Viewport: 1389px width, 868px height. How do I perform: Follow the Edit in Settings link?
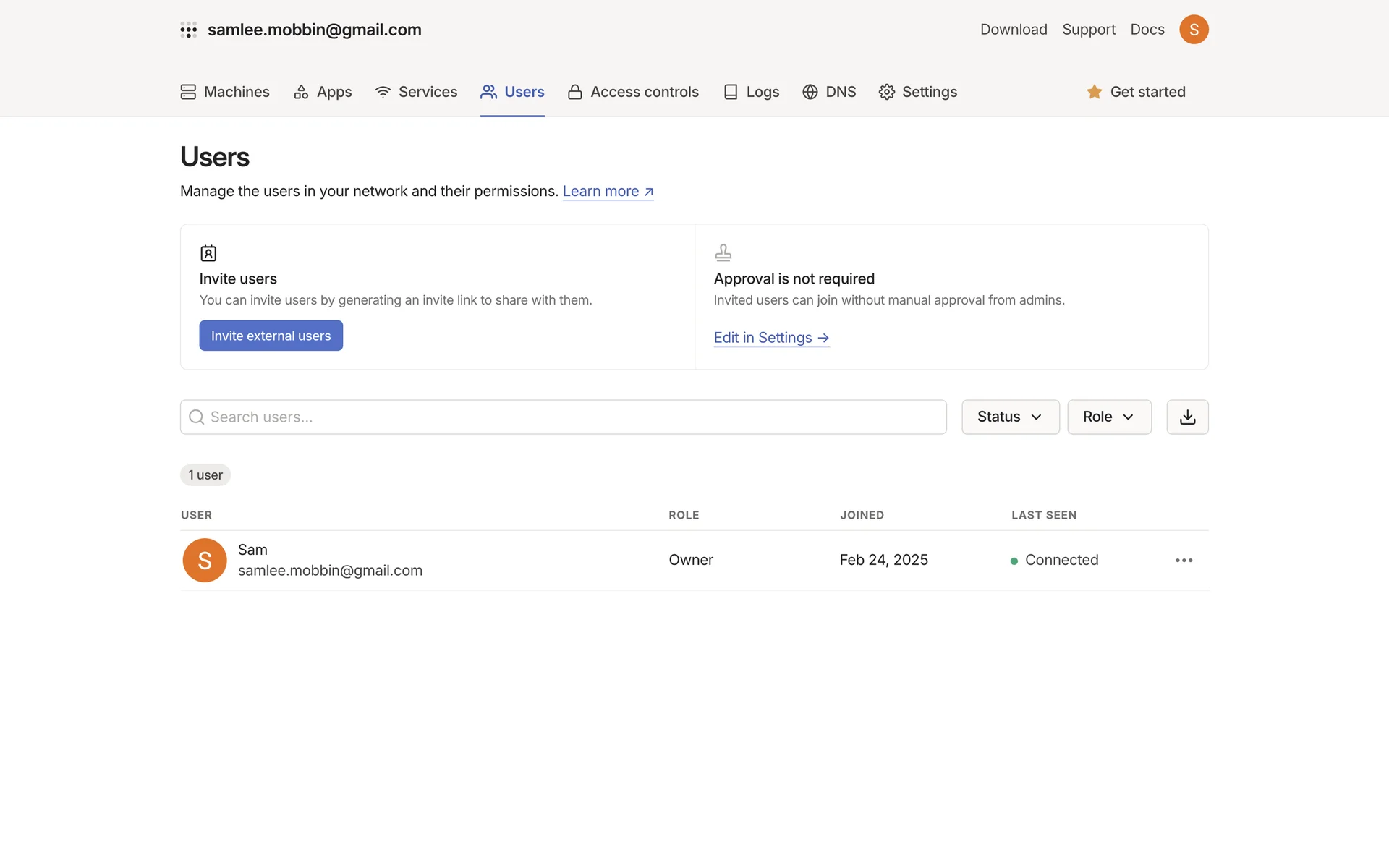770,338
